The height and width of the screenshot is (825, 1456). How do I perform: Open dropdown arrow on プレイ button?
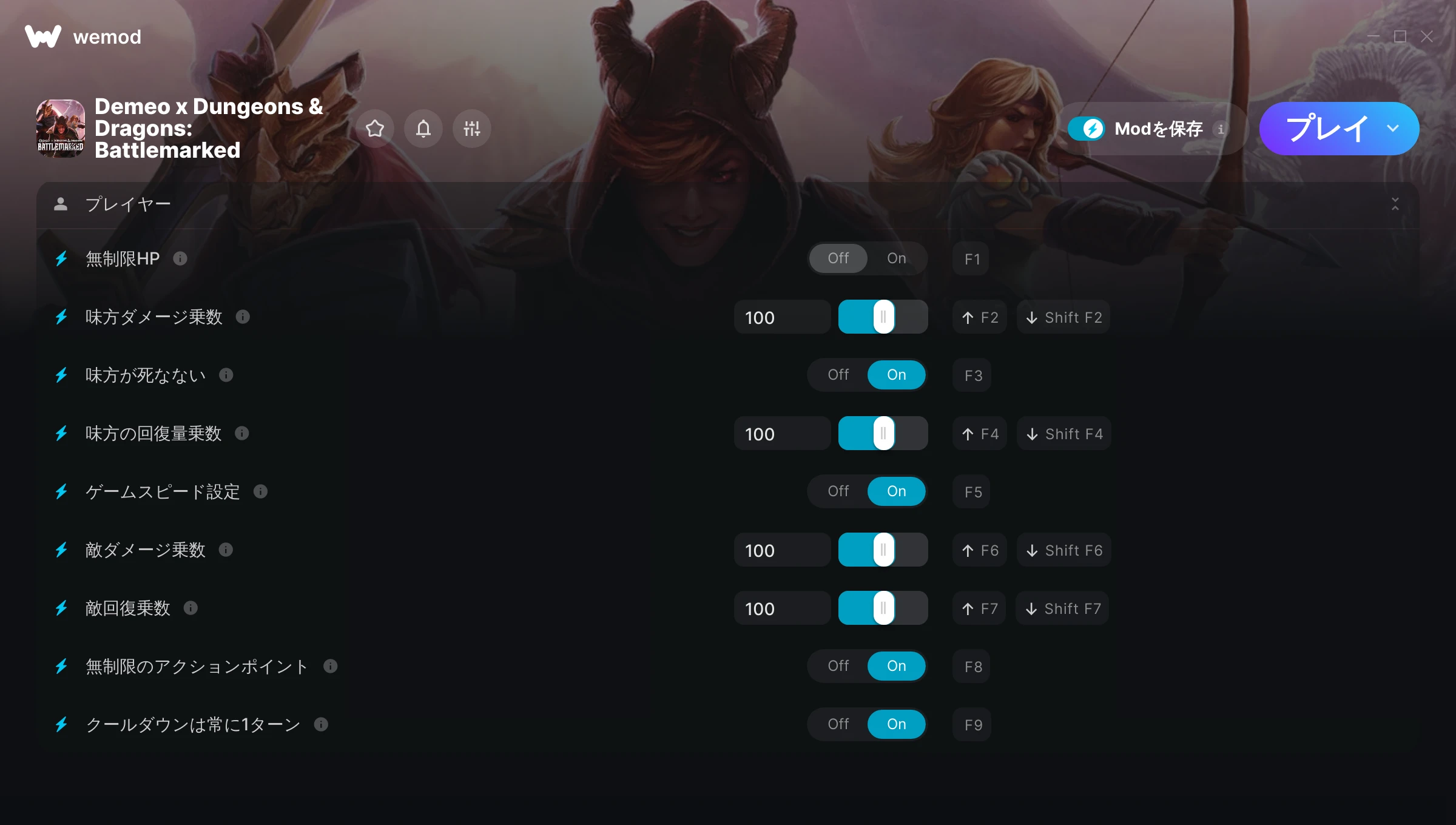[x=1393, y=129]
